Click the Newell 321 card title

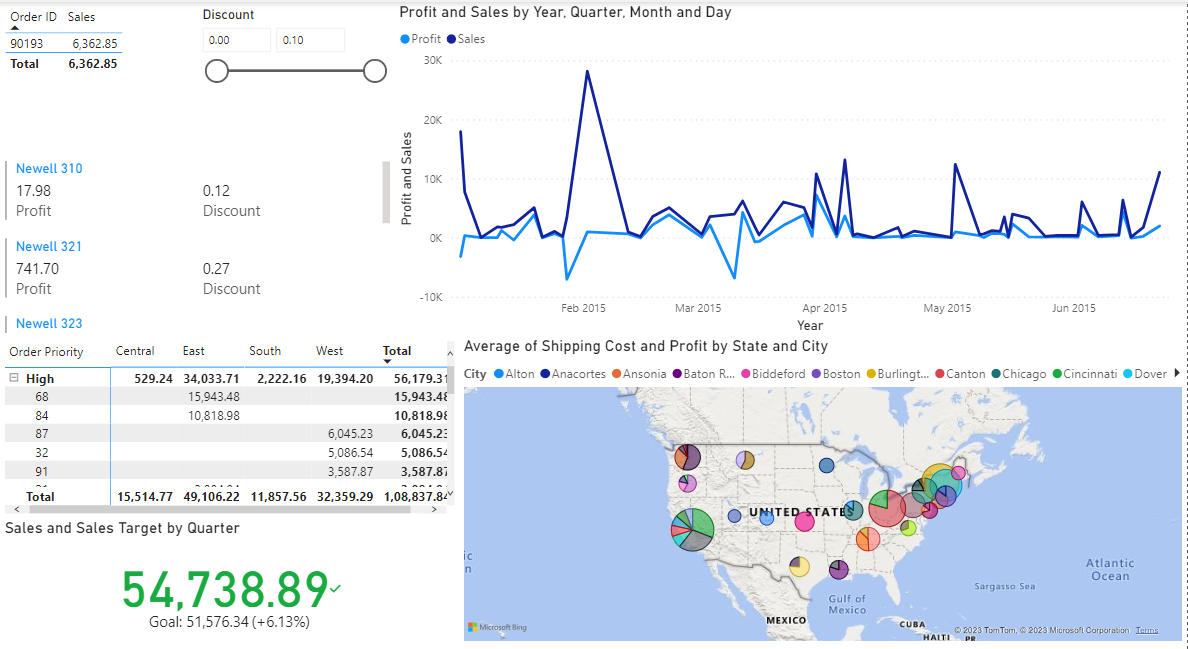click(x=49, y=246)
